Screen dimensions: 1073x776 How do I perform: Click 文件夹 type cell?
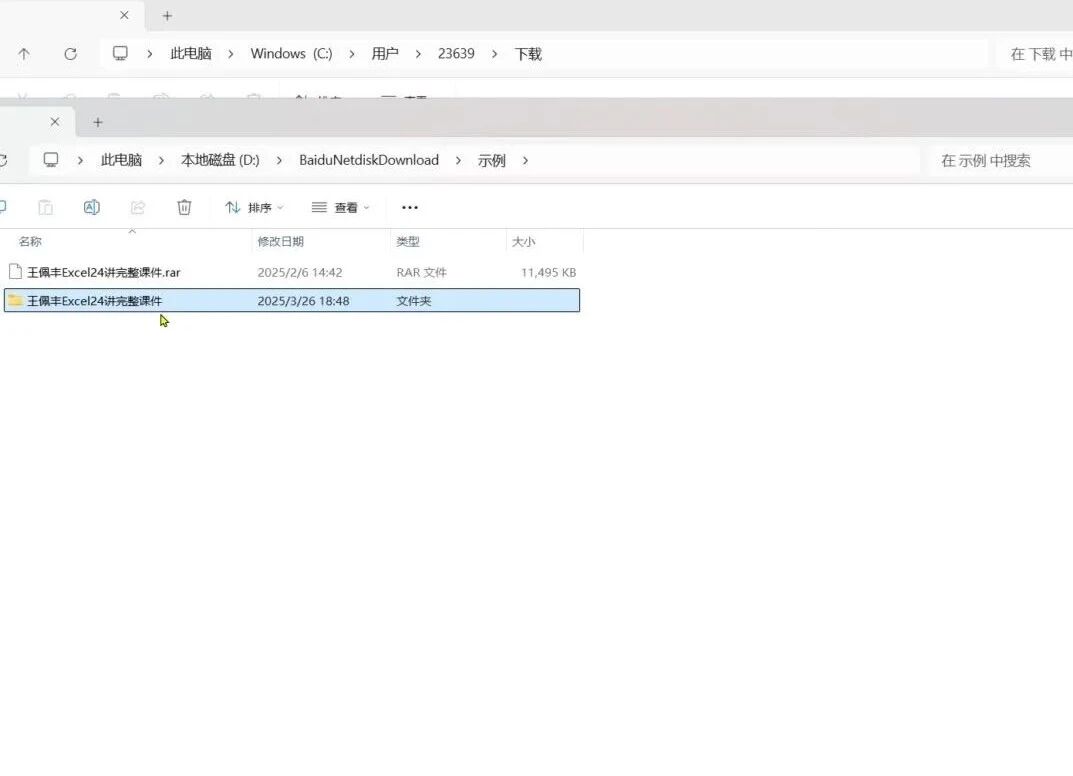point(413,301)
